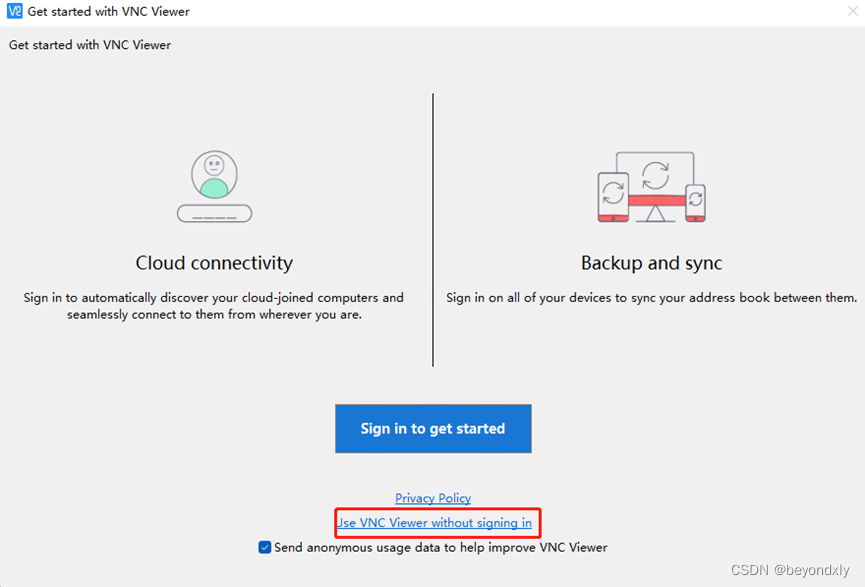Click the 'Sign in on all of your devices' description

[x=652, y=298]
